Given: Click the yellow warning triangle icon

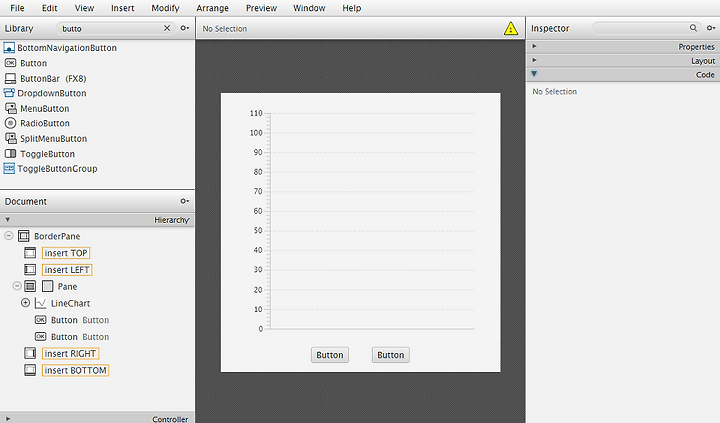Looking at the screenshot, I should 511,28.
